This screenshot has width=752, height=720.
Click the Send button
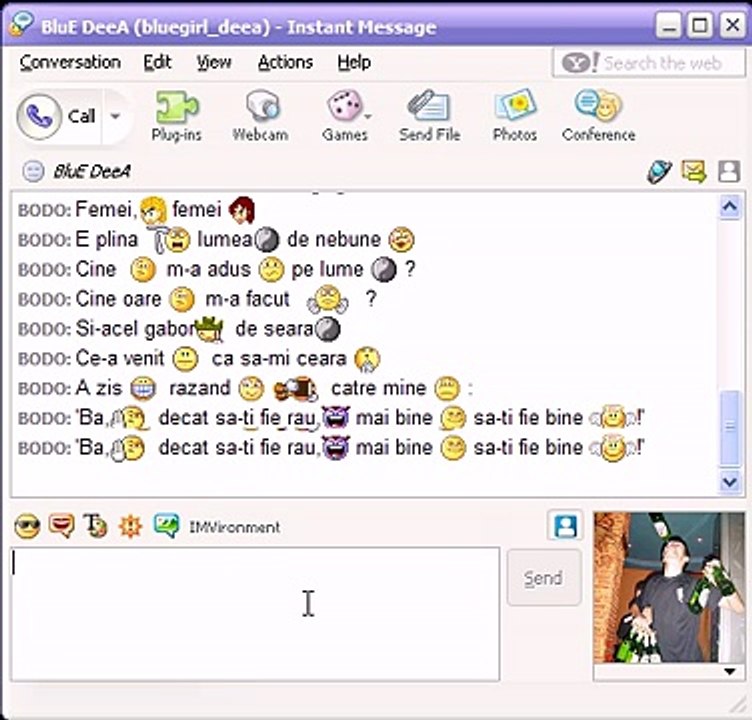544,578
